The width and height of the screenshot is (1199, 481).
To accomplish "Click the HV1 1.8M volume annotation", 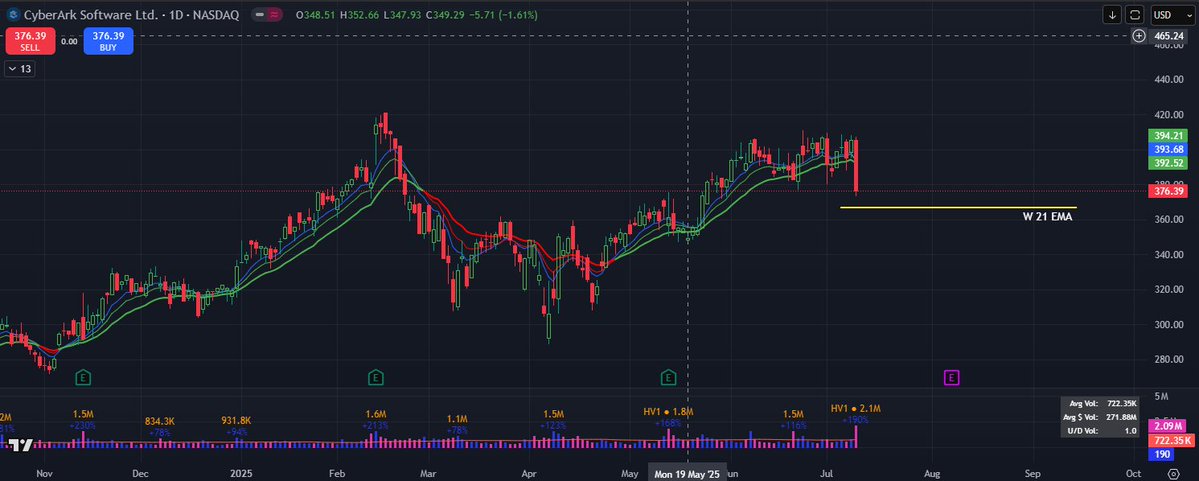I will 668,411.
